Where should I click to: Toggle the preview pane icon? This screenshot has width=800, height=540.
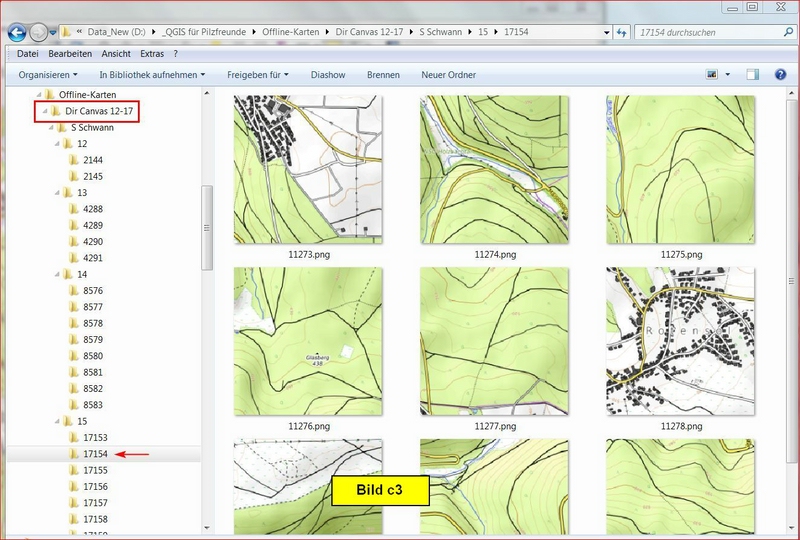[x=753, y=75]
